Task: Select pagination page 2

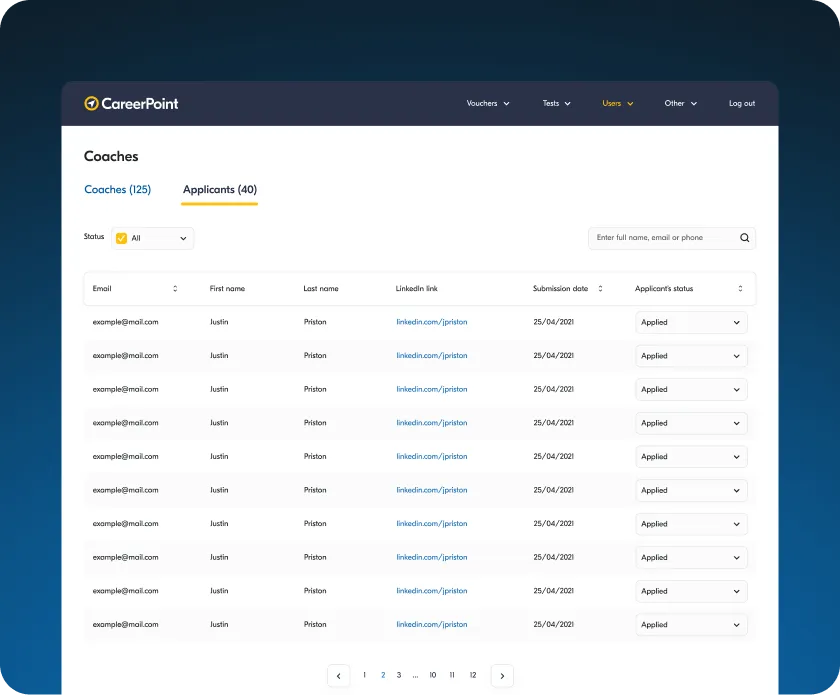Action: pyautogui.click(x=383, y=675)
